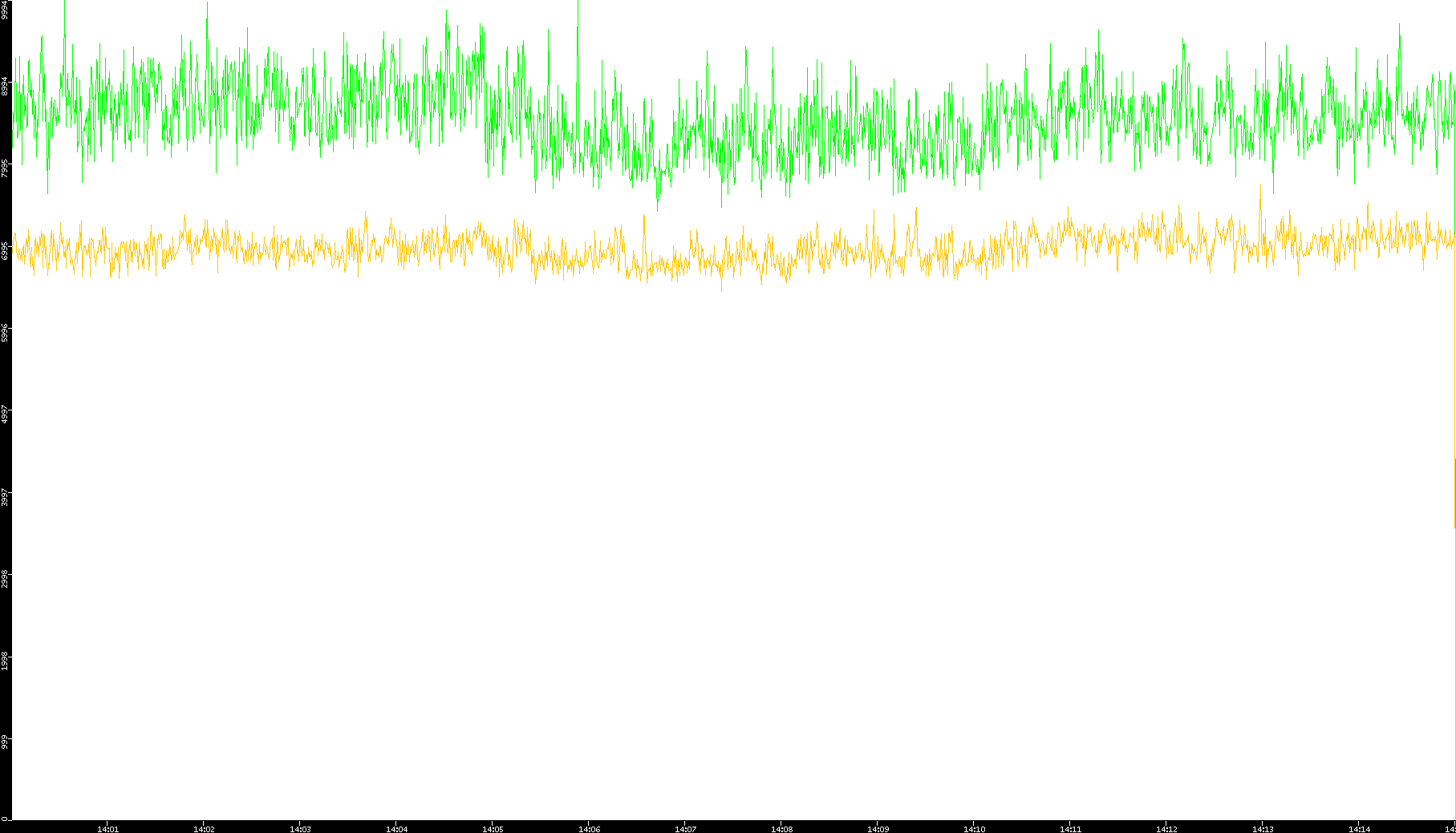Click the 14:08 time axis label
1456x833 pixels.
(x=781, y=828)
